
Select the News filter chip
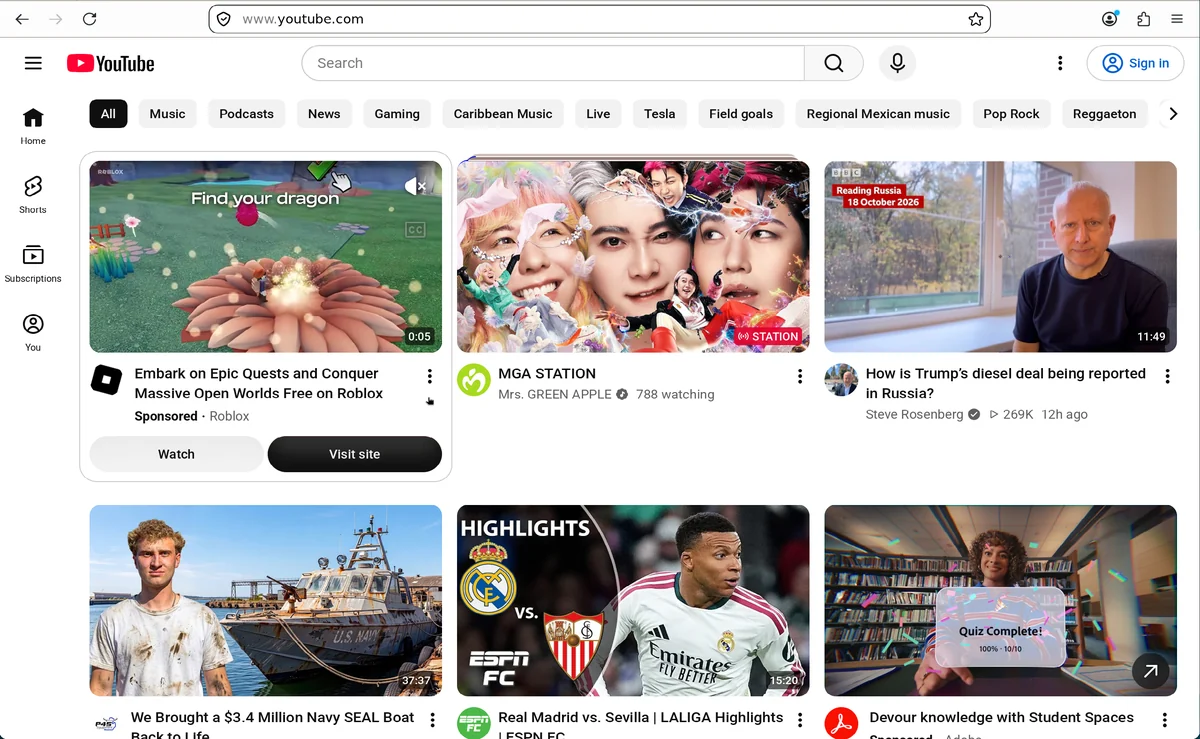[x=324, y=114]
